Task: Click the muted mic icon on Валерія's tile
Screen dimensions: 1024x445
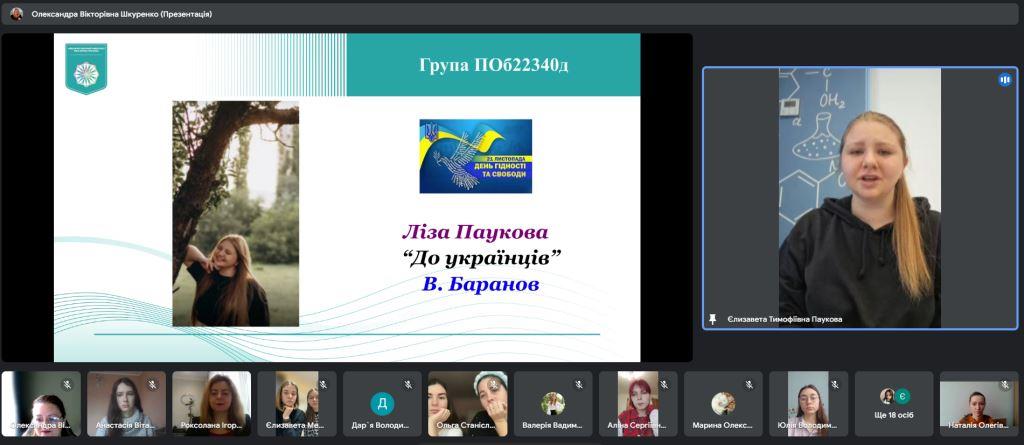Action: click(578, 384)
